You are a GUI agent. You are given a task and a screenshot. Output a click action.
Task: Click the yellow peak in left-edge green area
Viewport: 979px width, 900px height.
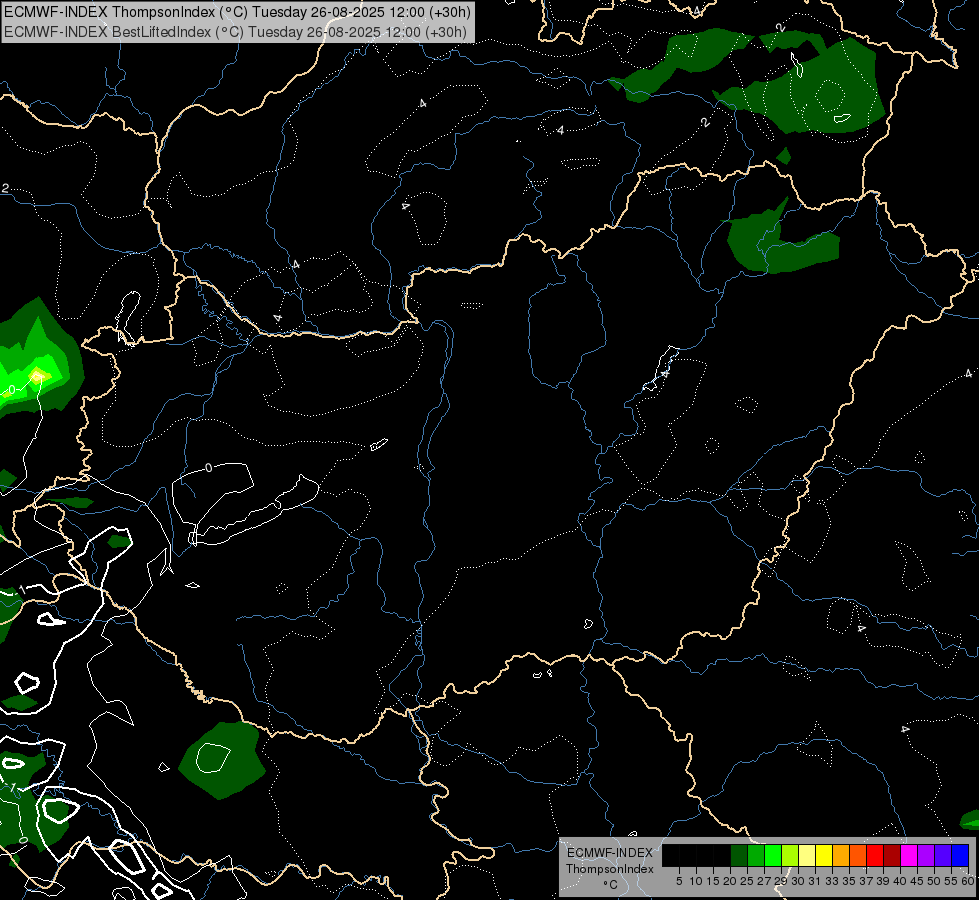pos(37,375)
